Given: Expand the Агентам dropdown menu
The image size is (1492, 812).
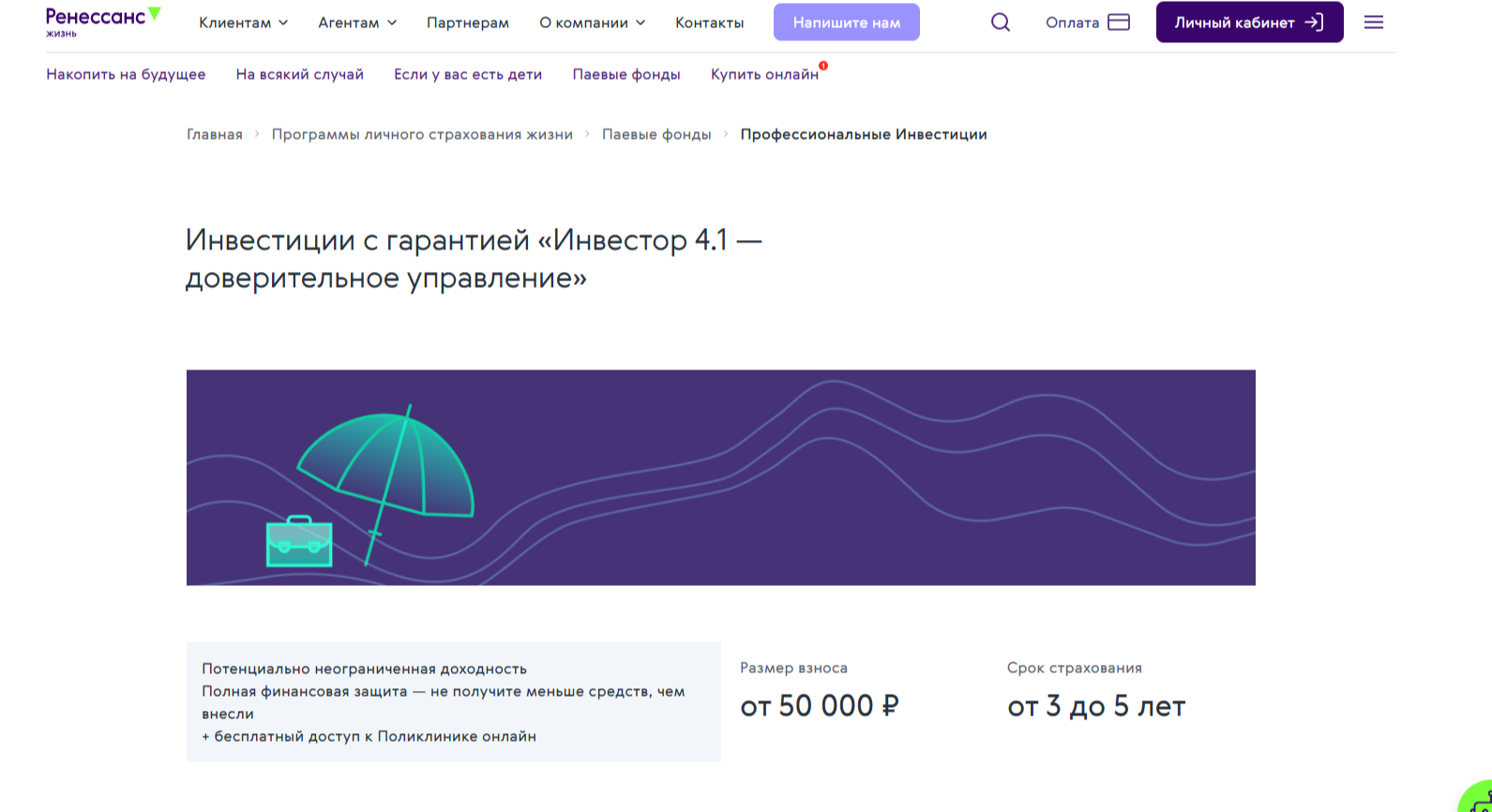Looking at the screenshot, I should coord(356,23).
